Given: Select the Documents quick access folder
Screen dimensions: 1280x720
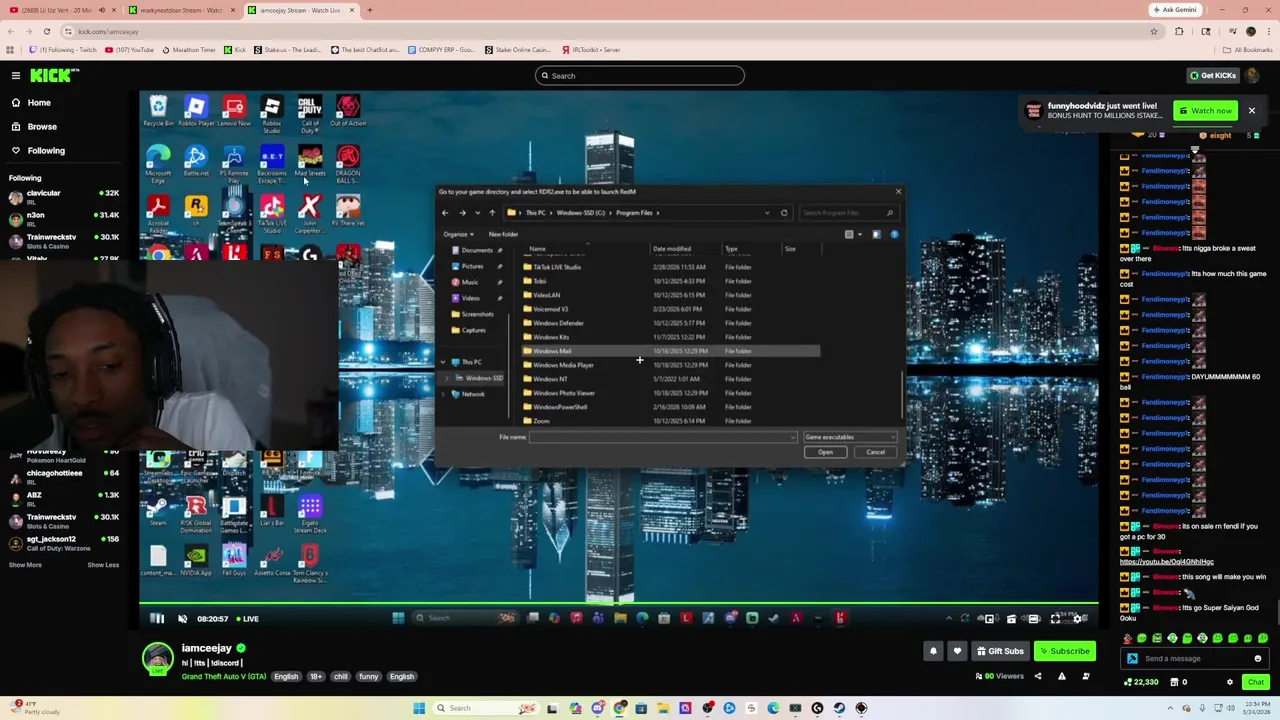Looking at the screenshot, I should pos(476,250).
